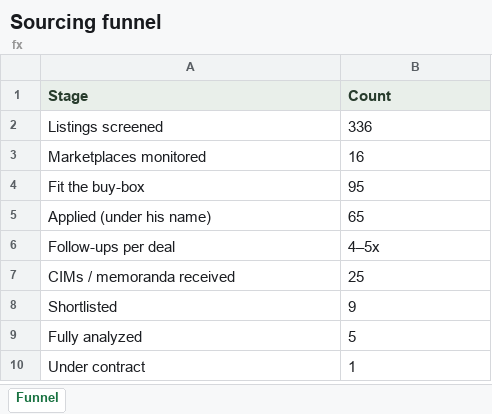The image size is (492, 414).
Task: Click the Stage header cell
Action: pyautogui.click(x=190, y=96)
